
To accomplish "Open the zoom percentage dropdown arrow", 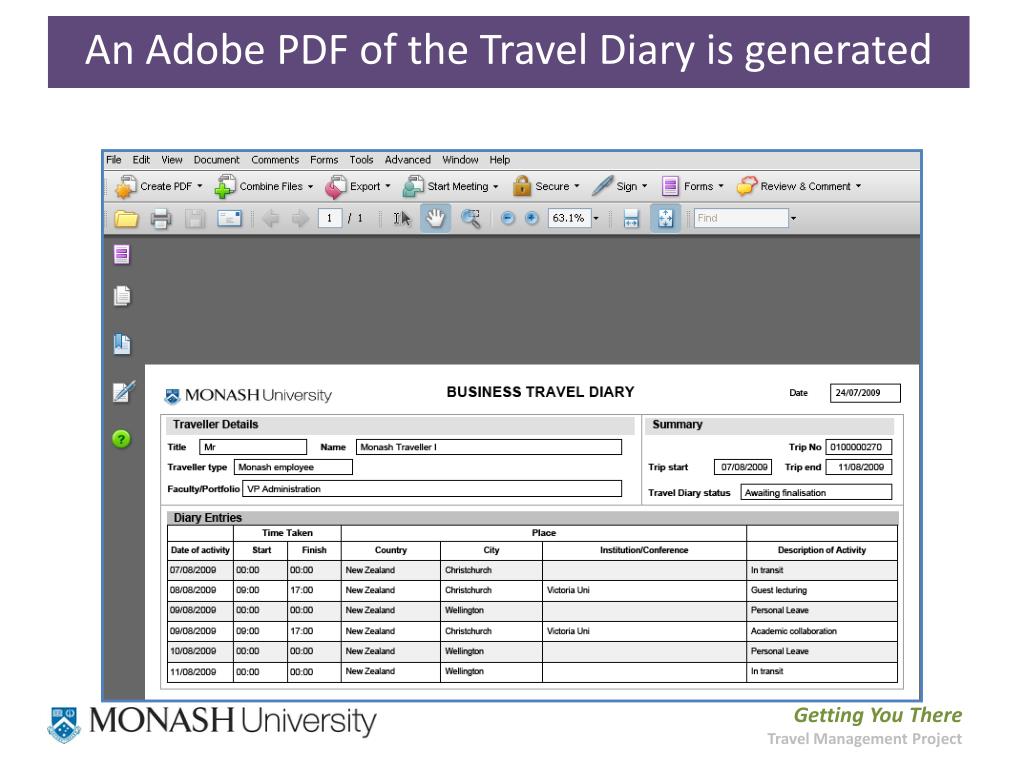I will 596,219.
